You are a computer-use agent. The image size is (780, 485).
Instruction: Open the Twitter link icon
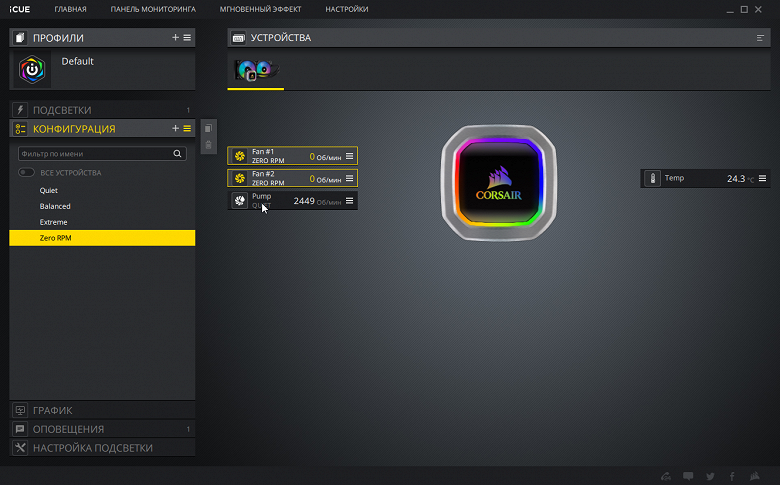[x=710, y=477]
